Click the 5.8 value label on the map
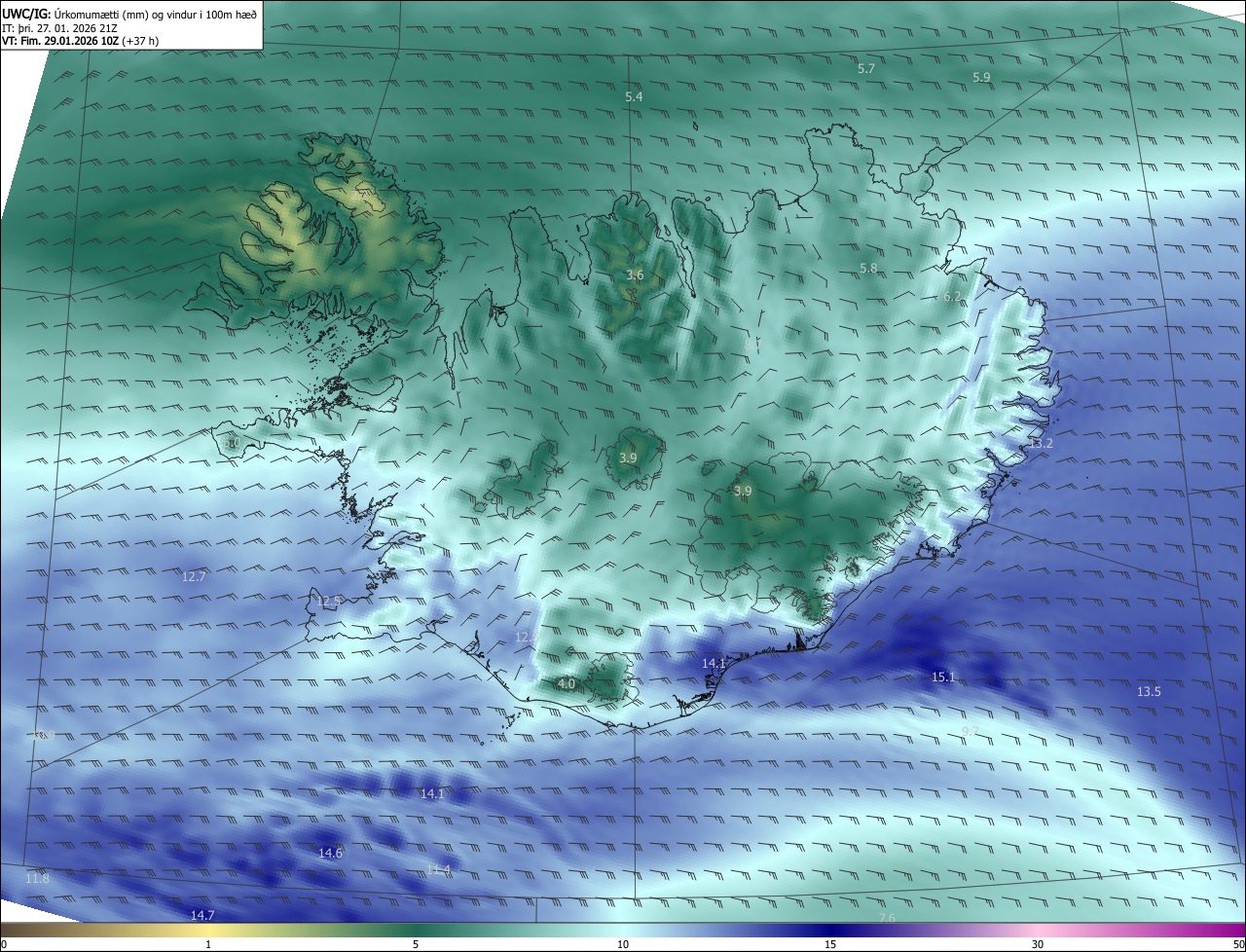 868,268
